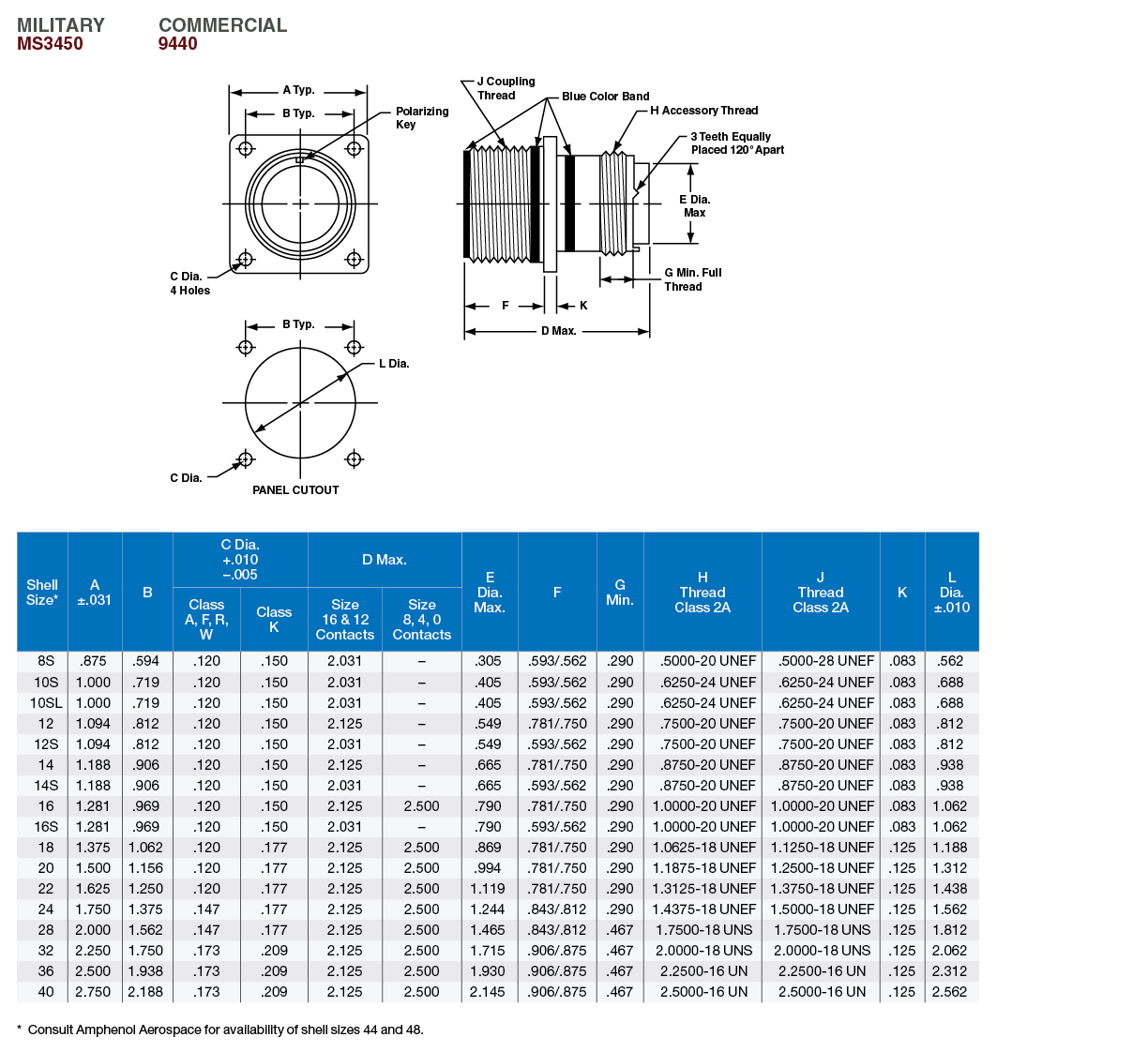Click the Blue Color Band callout
Image resolution: width=1148 pixels, height=1052 pixels.
click(605, 97)
